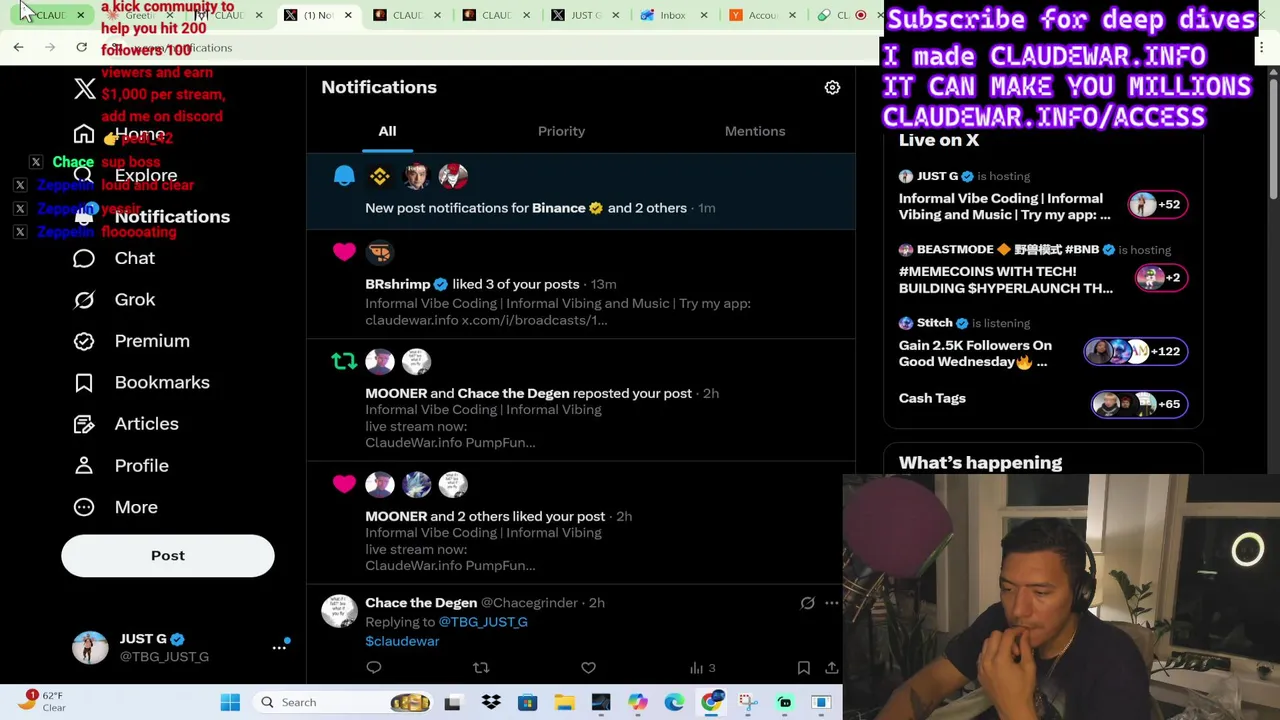Like the Chace the Degen reply
This screenshot has height=720, width=1280.
(588, 668)
